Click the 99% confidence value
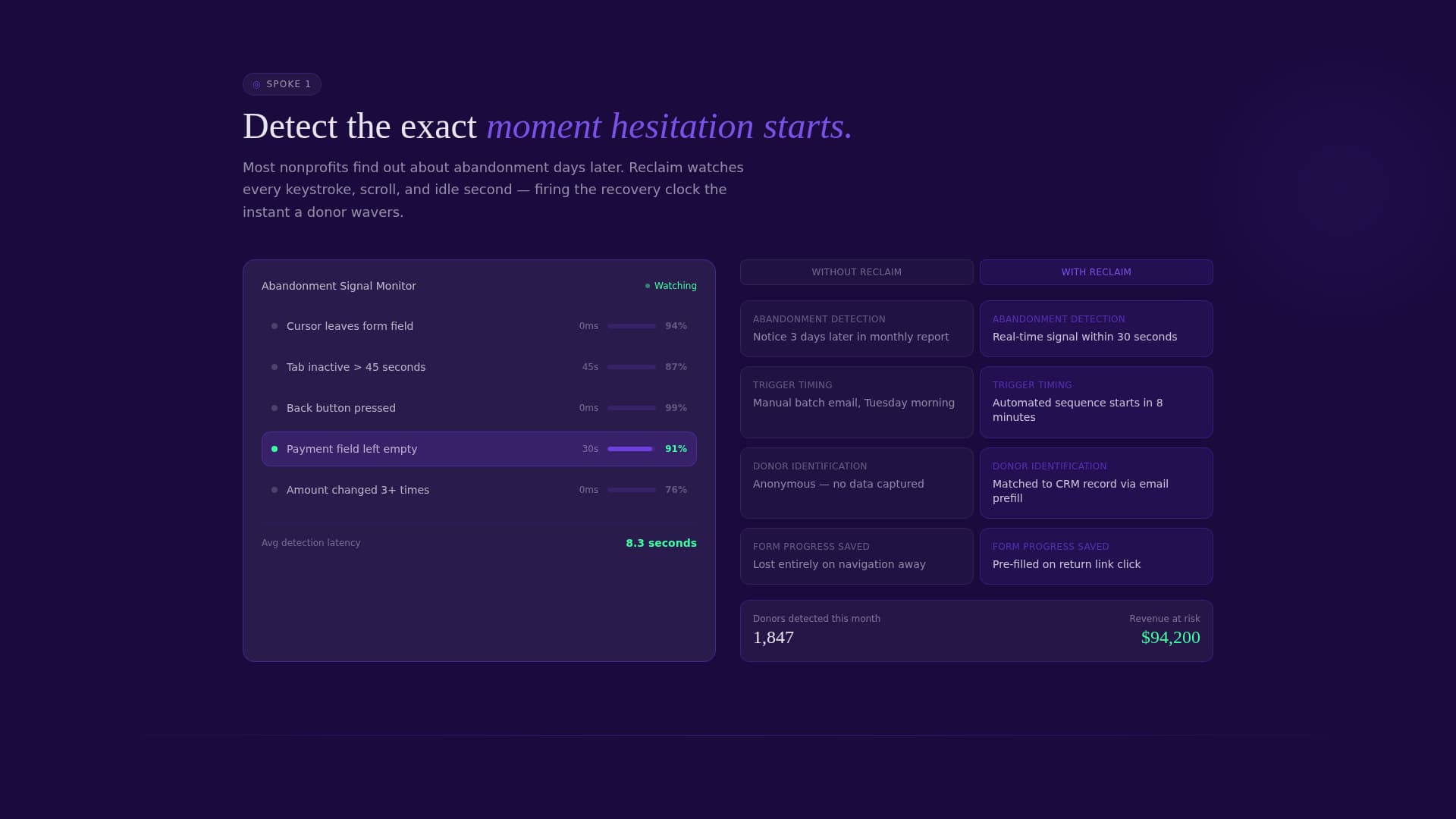Screen dimensions: 1456x819 pyautogui.click(x=676, y=408)
